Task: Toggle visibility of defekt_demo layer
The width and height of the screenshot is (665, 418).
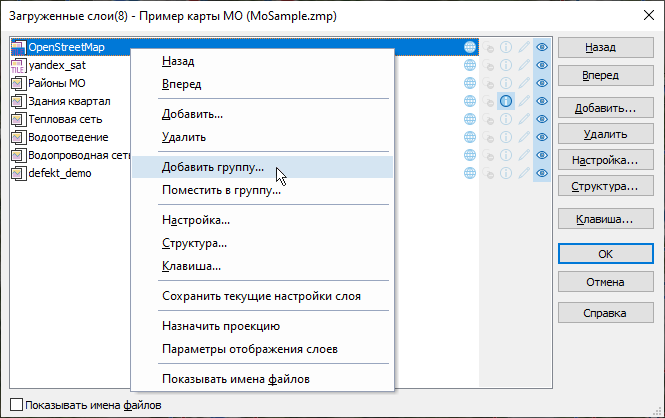Action: [542, 173]
